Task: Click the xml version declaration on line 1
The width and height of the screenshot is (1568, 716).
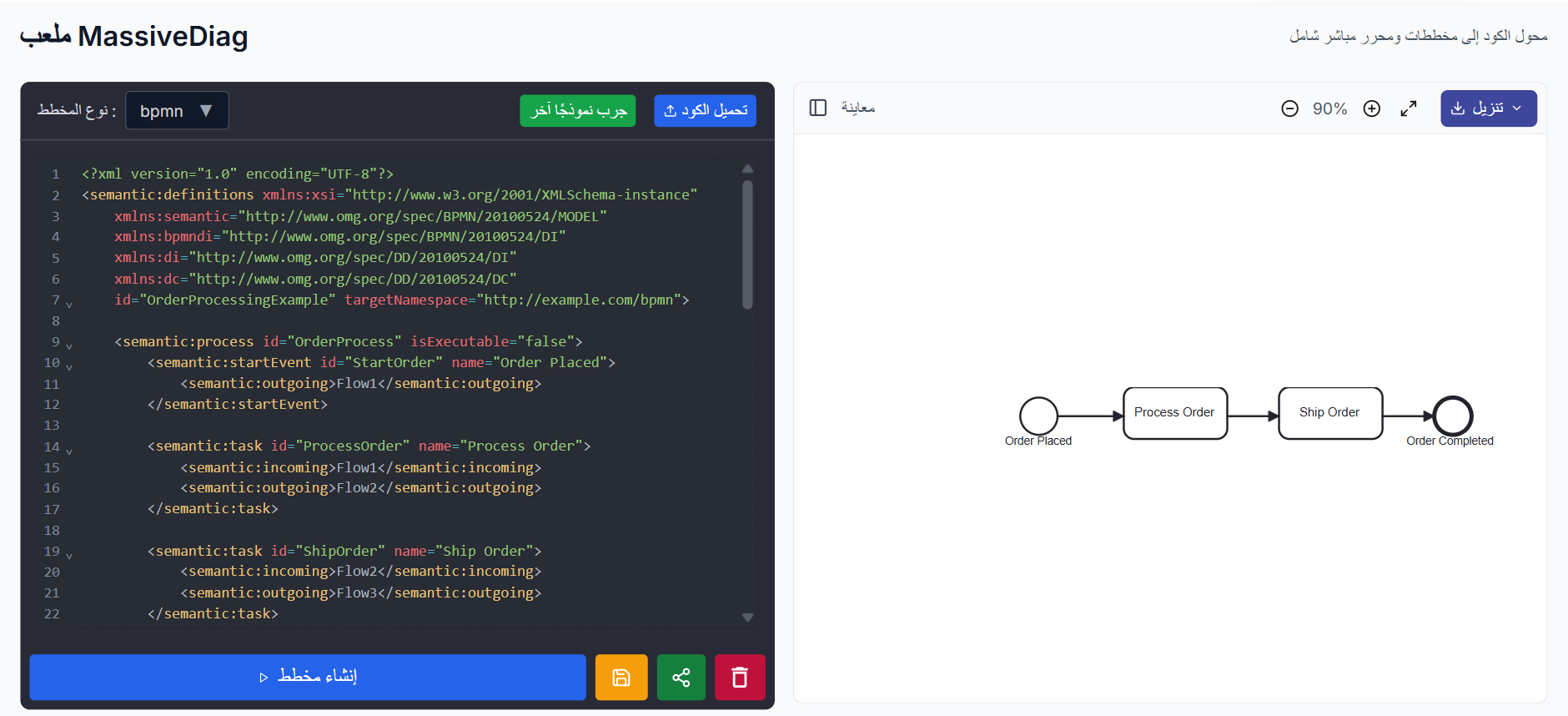Action: tap(238, 174)
